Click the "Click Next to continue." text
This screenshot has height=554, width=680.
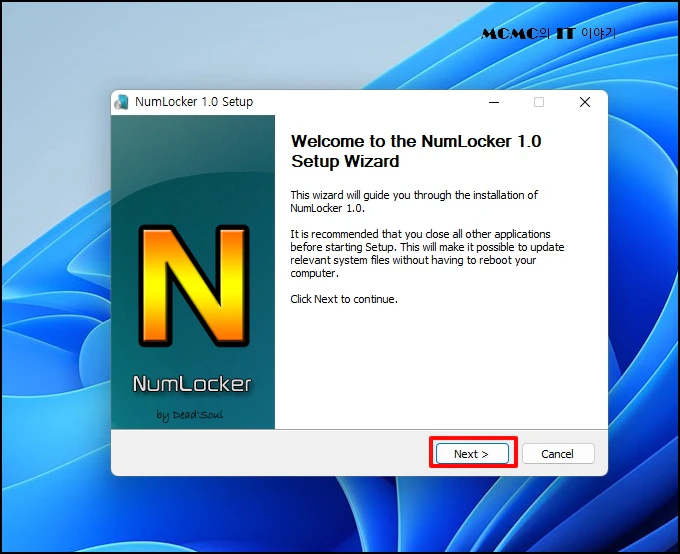pyautogui.click(x=344, y=299)
